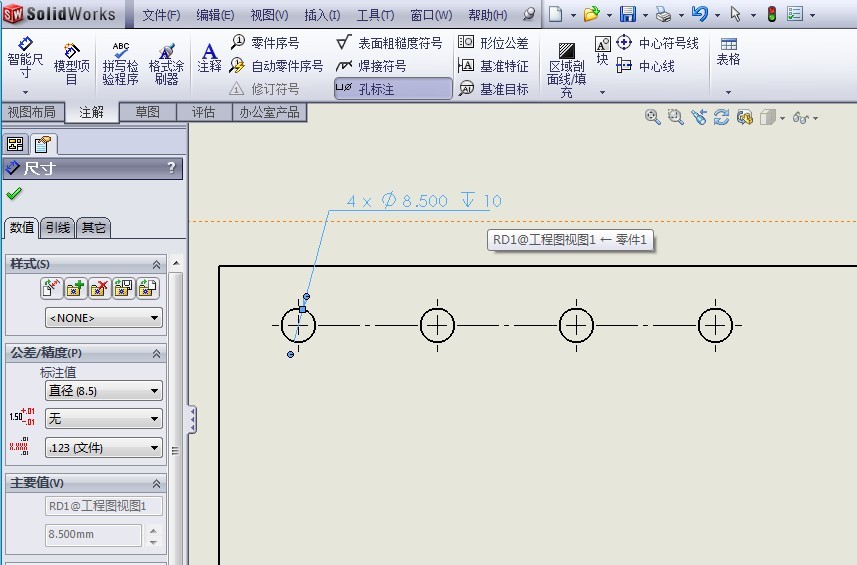Activate the Format Painter tool
857x565 pixels.
pyautogui.click(x=166, y=64)
